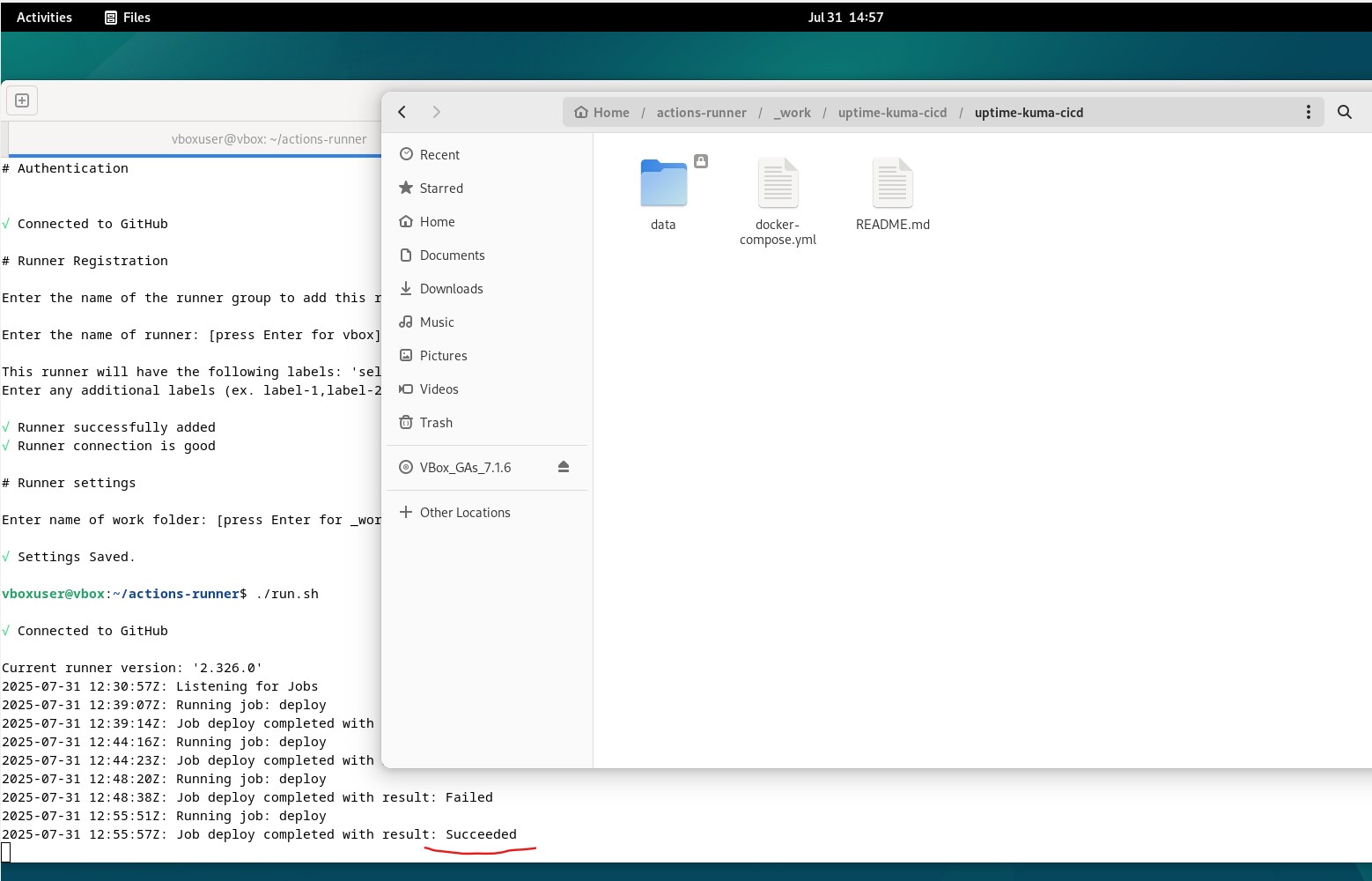The image size is (1372, 881).
Task: Select the vboxuser@vbox terminal tab
Action: click(x=269, y=139)
